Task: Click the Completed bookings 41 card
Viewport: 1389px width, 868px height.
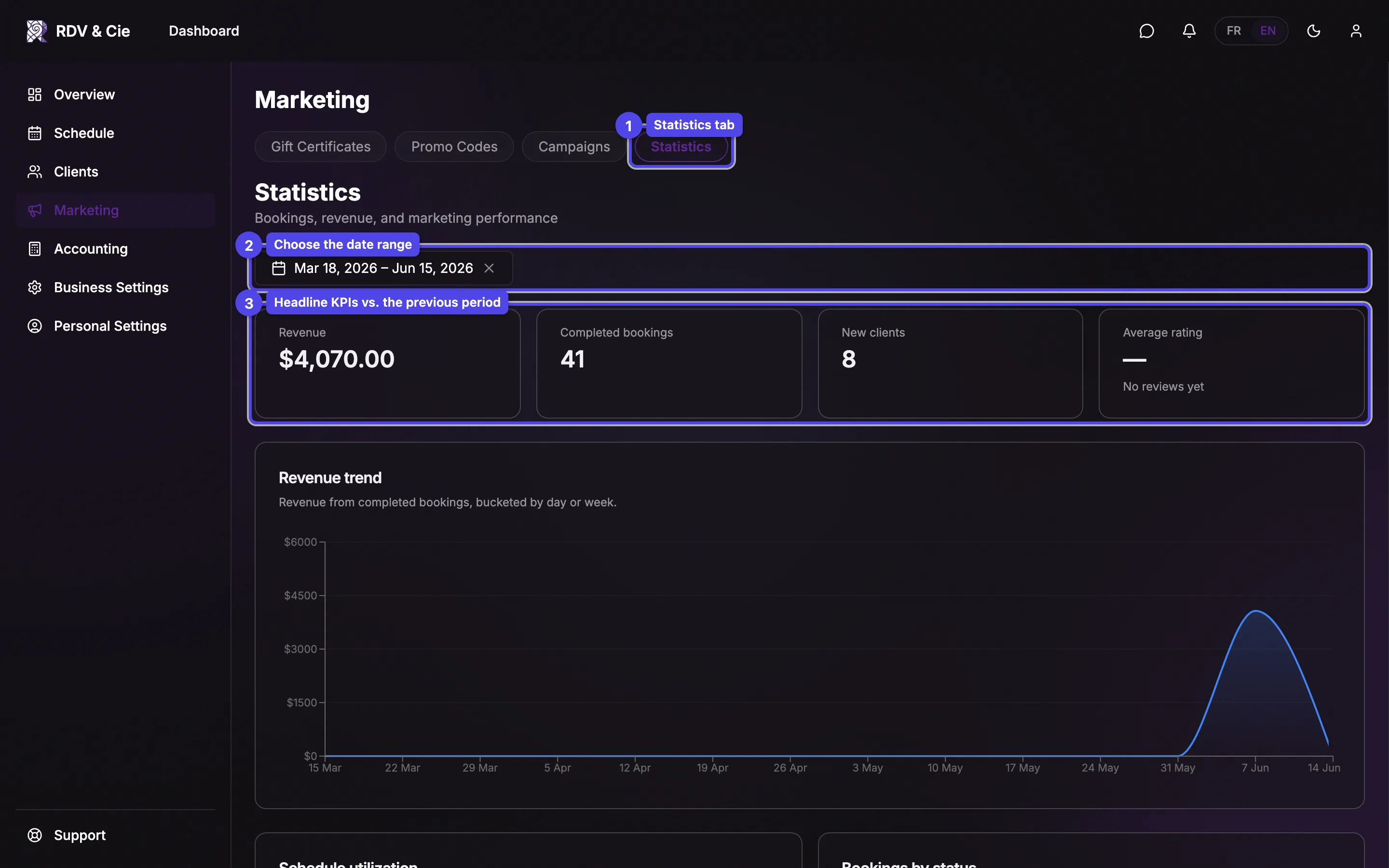Action: [x=668, y=364]
